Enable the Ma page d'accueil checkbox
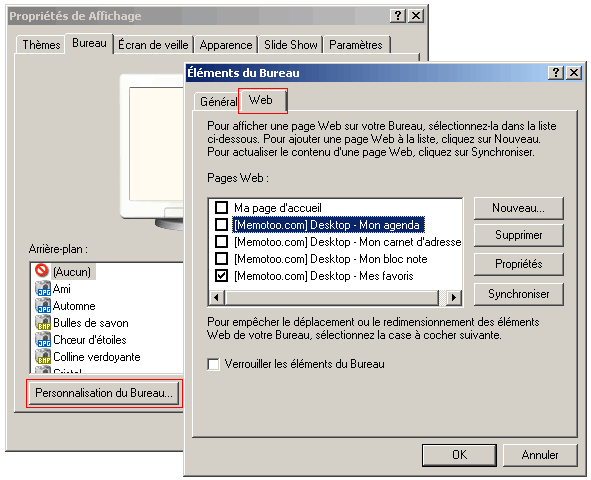591x480 pixels. [221, 207]
